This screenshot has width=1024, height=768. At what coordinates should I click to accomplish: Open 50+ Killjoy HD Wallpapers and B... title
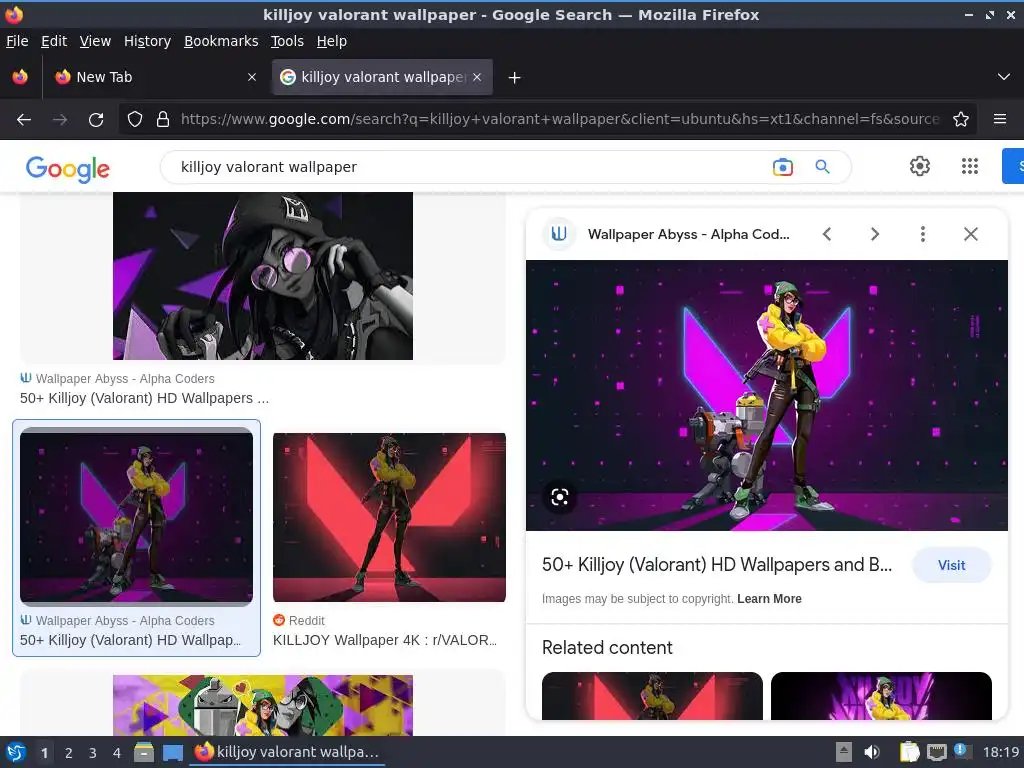716,565
